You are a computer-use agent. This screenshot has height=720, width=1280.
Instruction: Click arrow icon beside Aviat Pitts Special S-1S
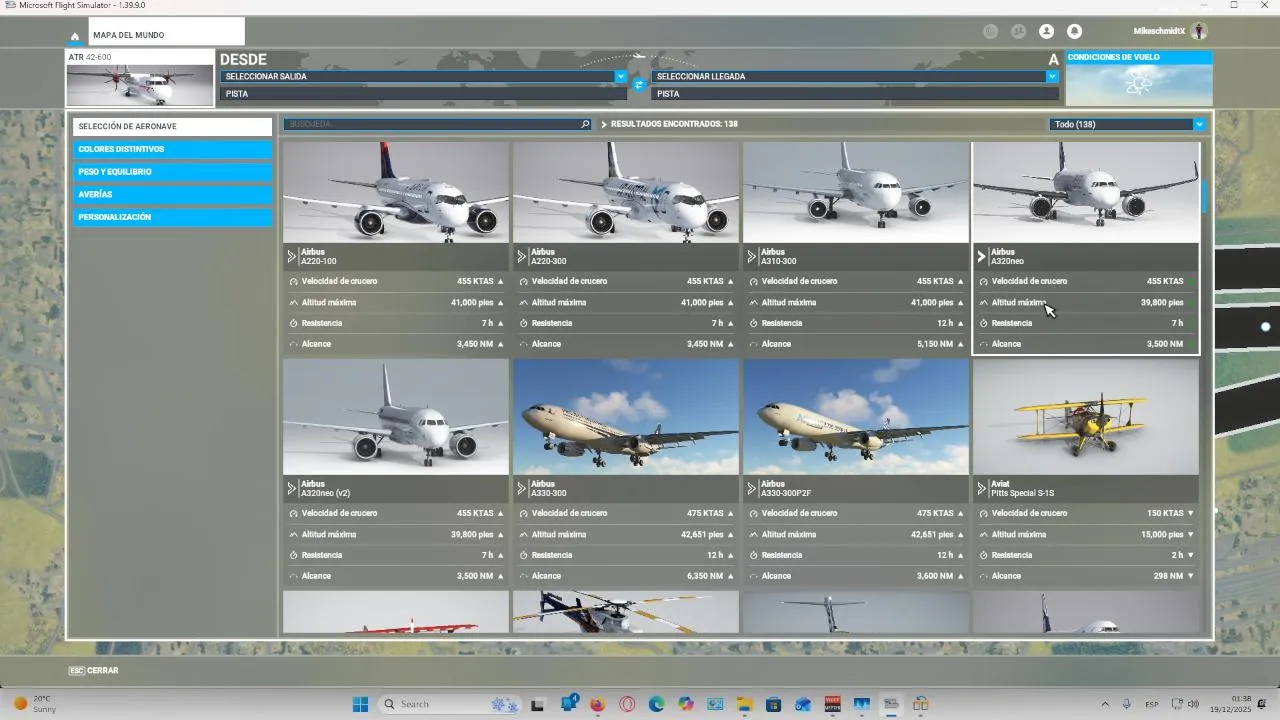pos(982,489)
